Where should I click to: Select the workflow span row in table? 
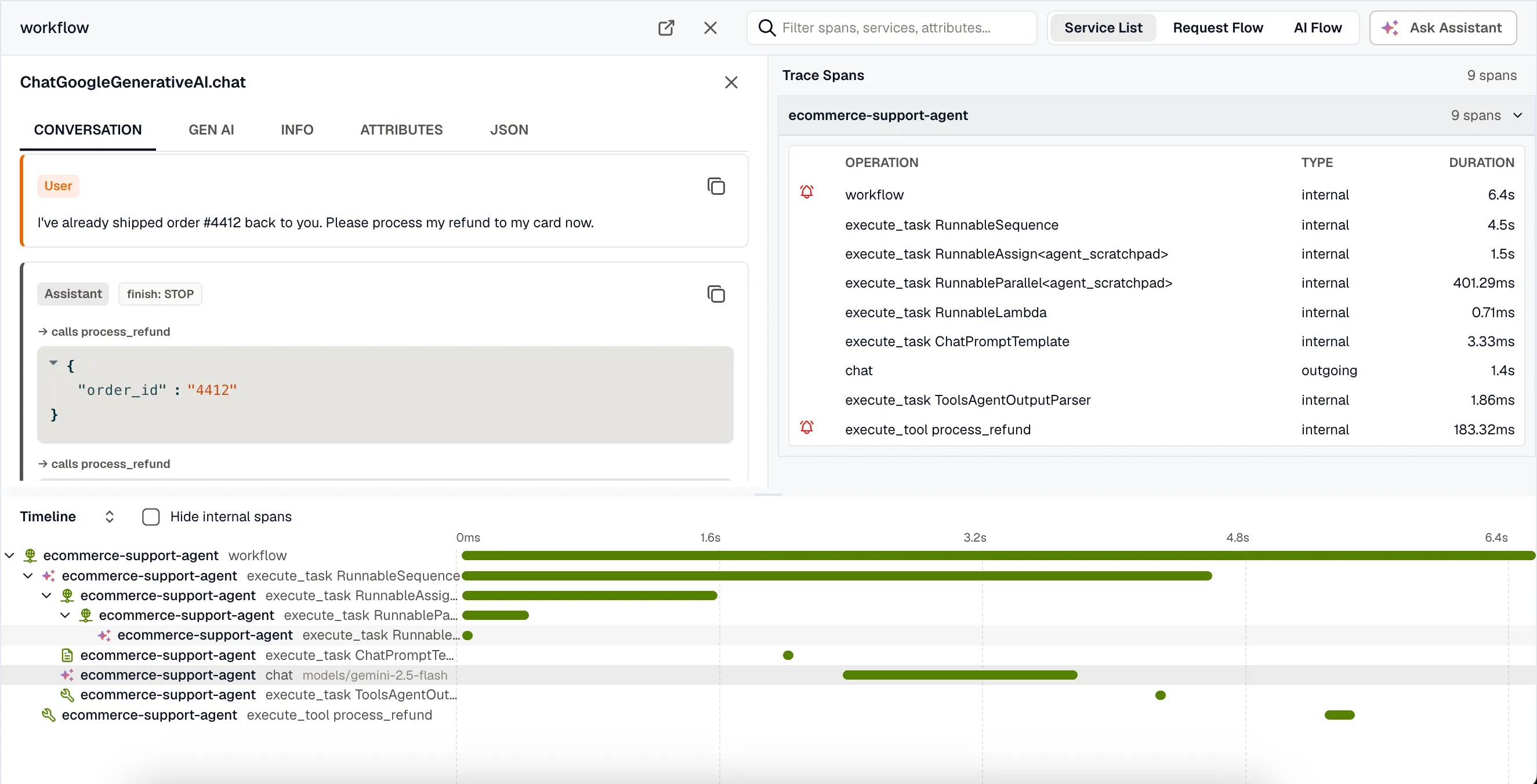[1157, 195]
